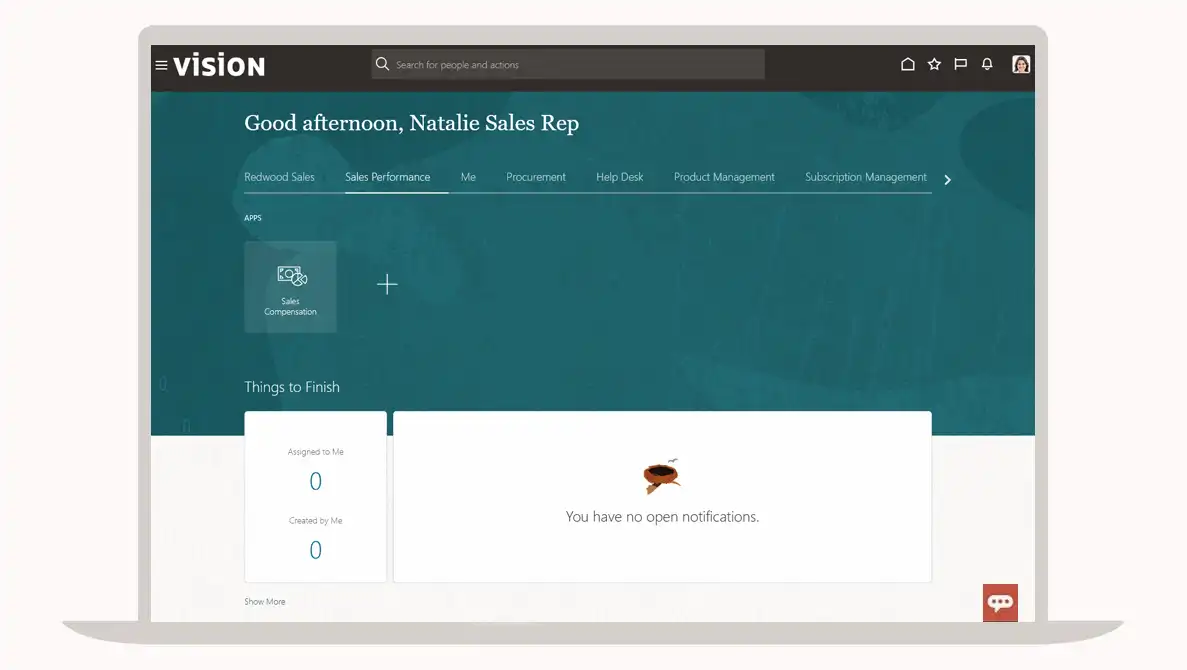Expand Things to Finish via Show More
Image resolution: width=1187 pixels, height=670 pixels.
[264, 601]
